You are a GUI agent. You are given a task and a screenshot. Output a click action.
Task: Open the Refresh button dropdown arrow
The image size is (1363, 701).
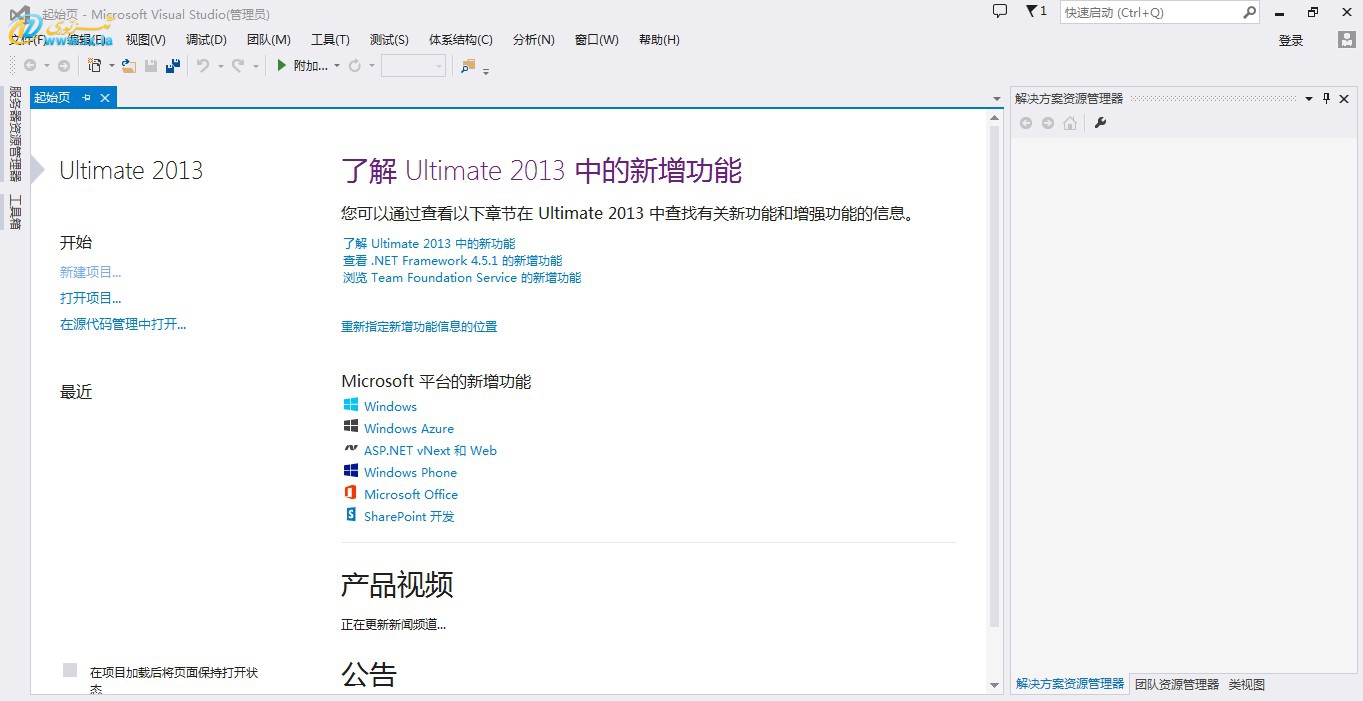click(x=371, y=67)
